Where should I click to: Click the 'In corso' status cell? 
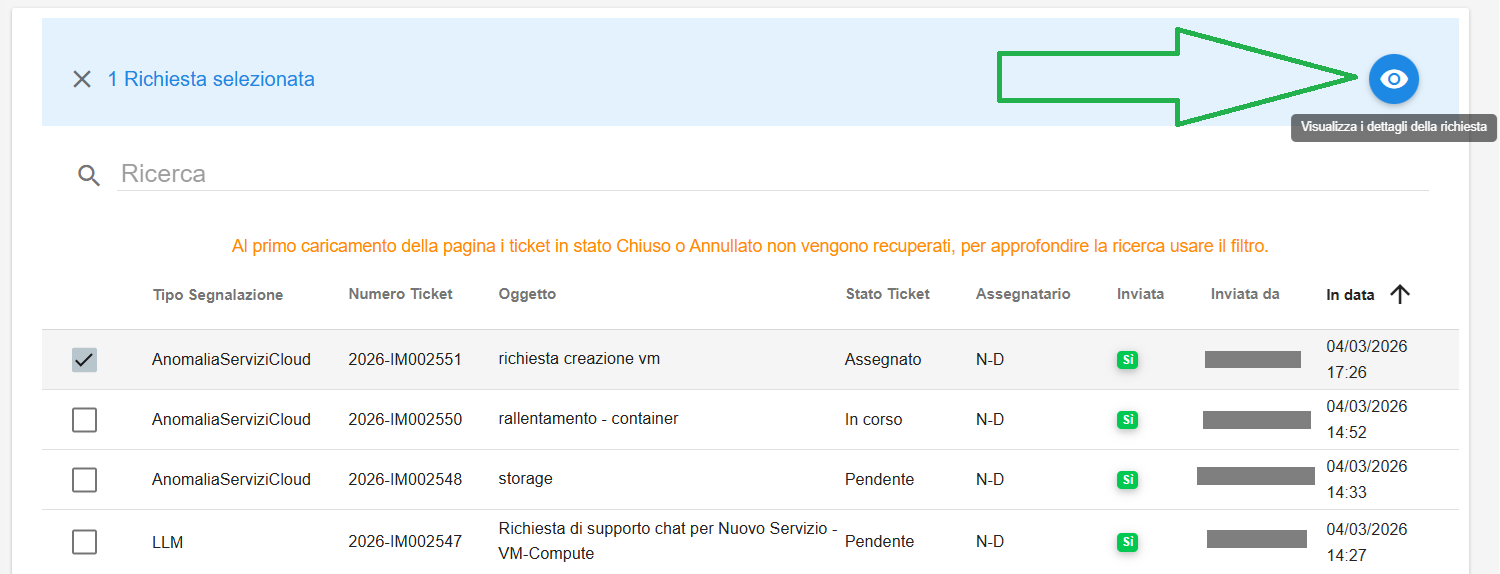click(873, 419)
